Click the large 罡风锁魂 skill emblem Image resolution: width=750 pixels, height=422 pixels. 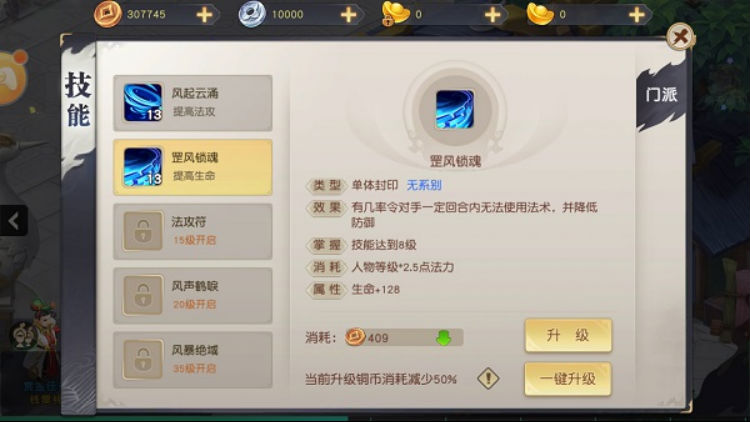coord(455,110)
